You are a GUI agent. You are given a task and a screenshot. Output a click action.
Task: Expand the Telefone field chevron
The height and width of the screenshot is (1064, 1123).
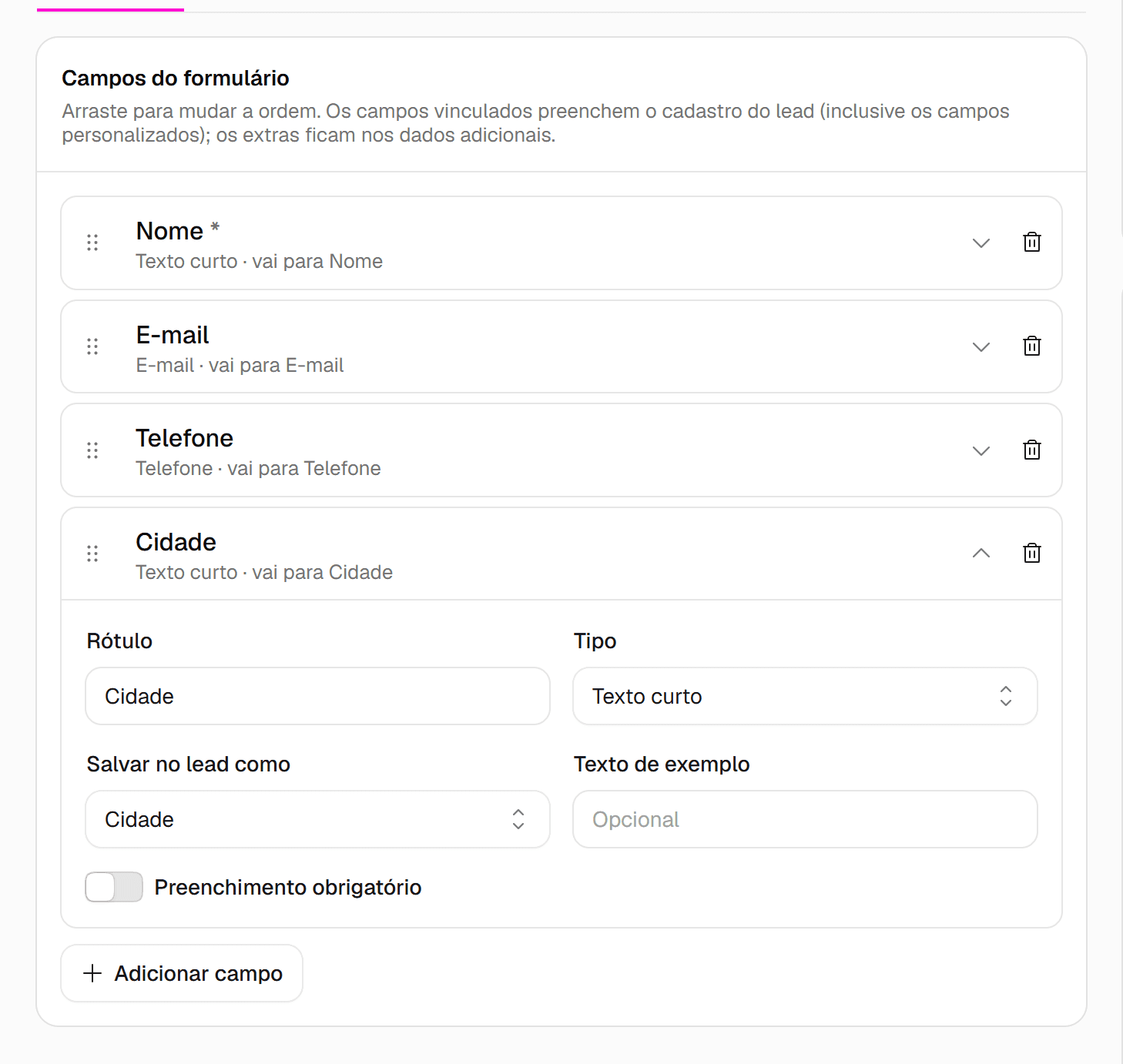pos(981,451)
